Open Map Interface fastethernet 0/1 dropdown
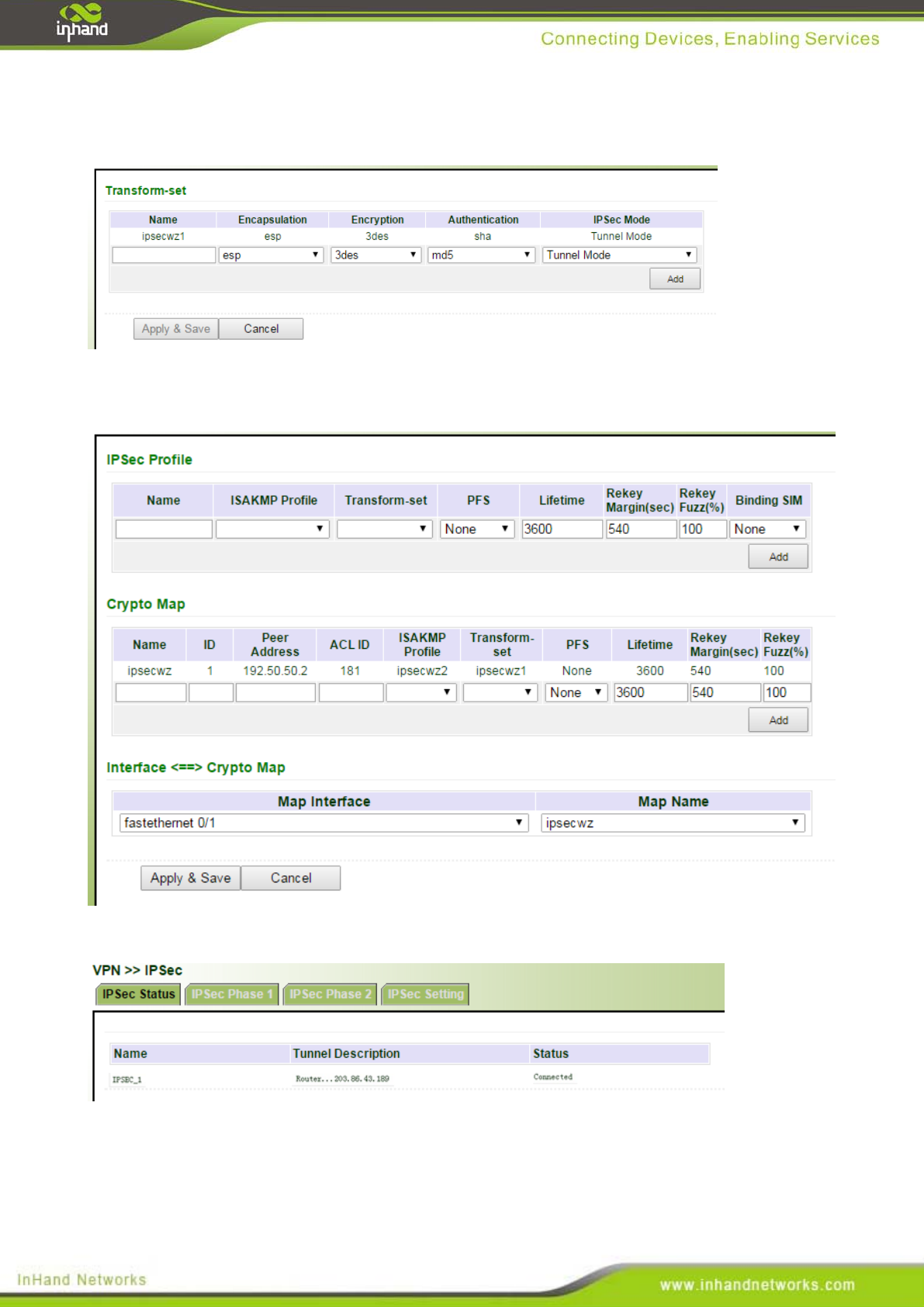 324,823
